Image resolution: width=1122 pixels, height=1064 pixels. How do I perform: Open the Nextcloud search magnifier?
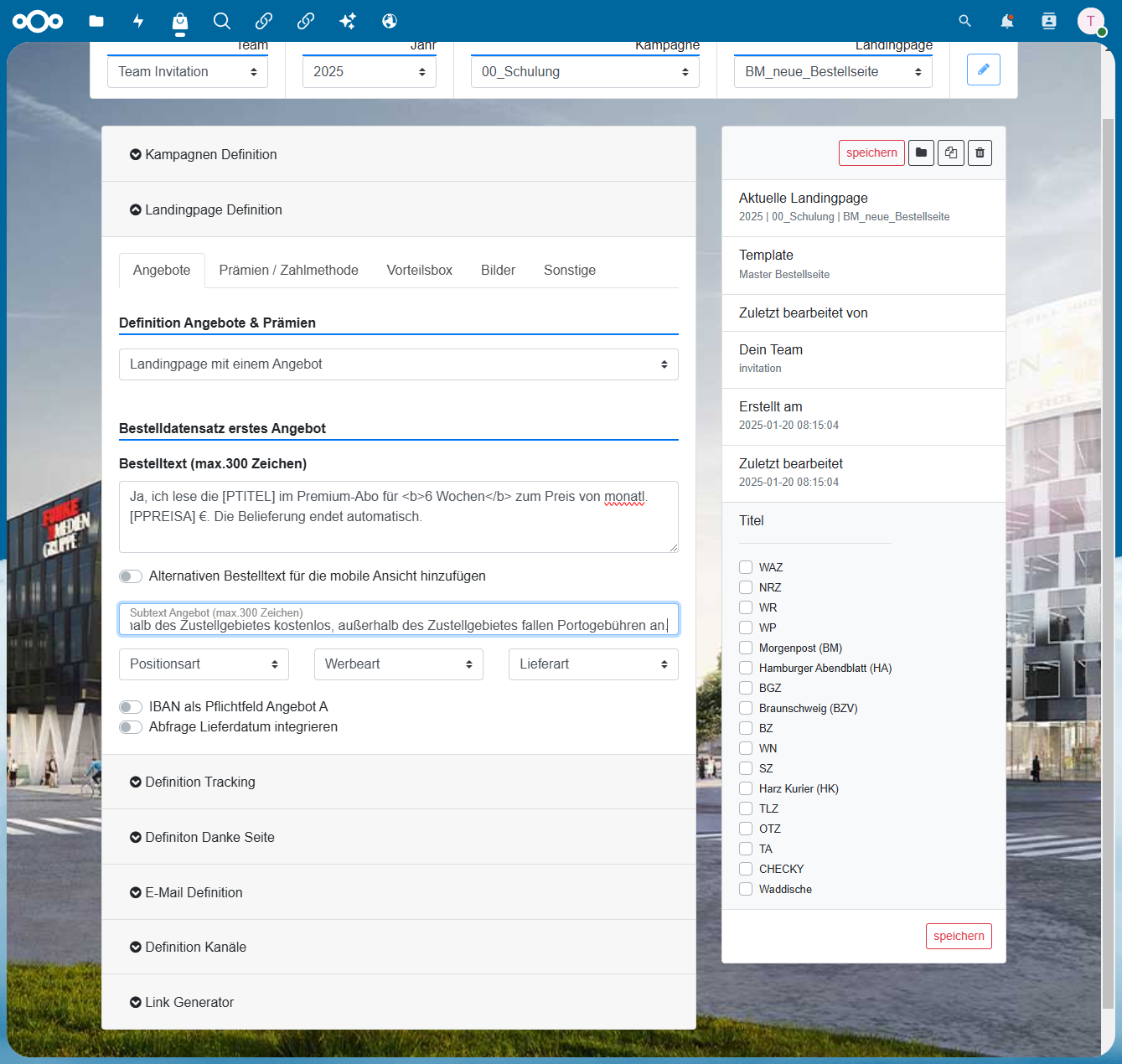tap(965, 21)
